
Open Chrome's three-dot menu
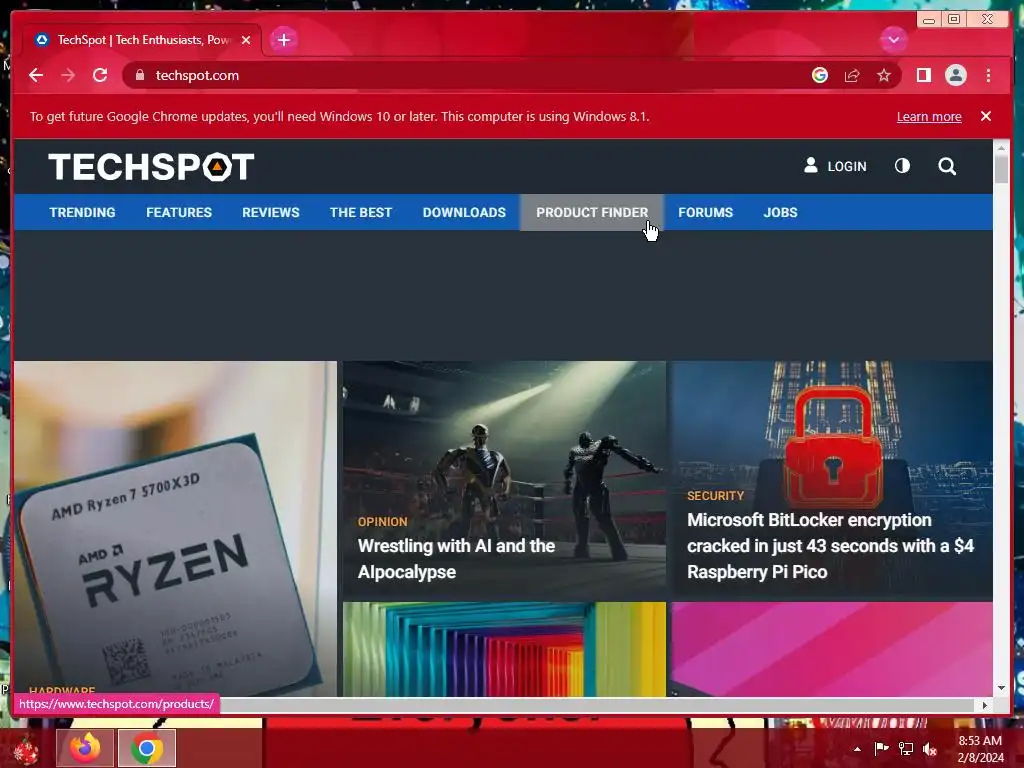click(988, 75)
